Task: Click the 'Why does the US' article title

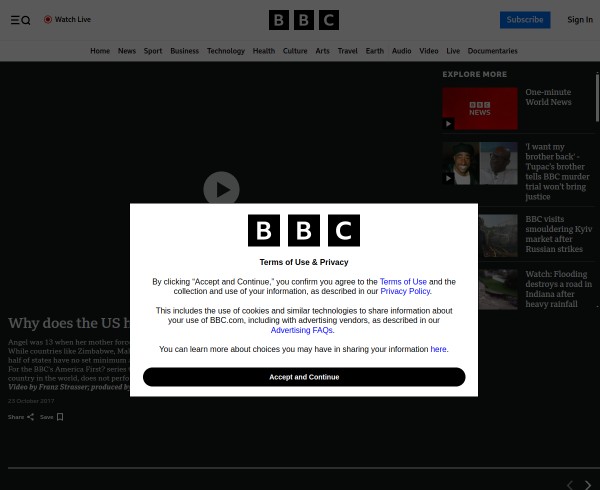Action: coord(69,323)
